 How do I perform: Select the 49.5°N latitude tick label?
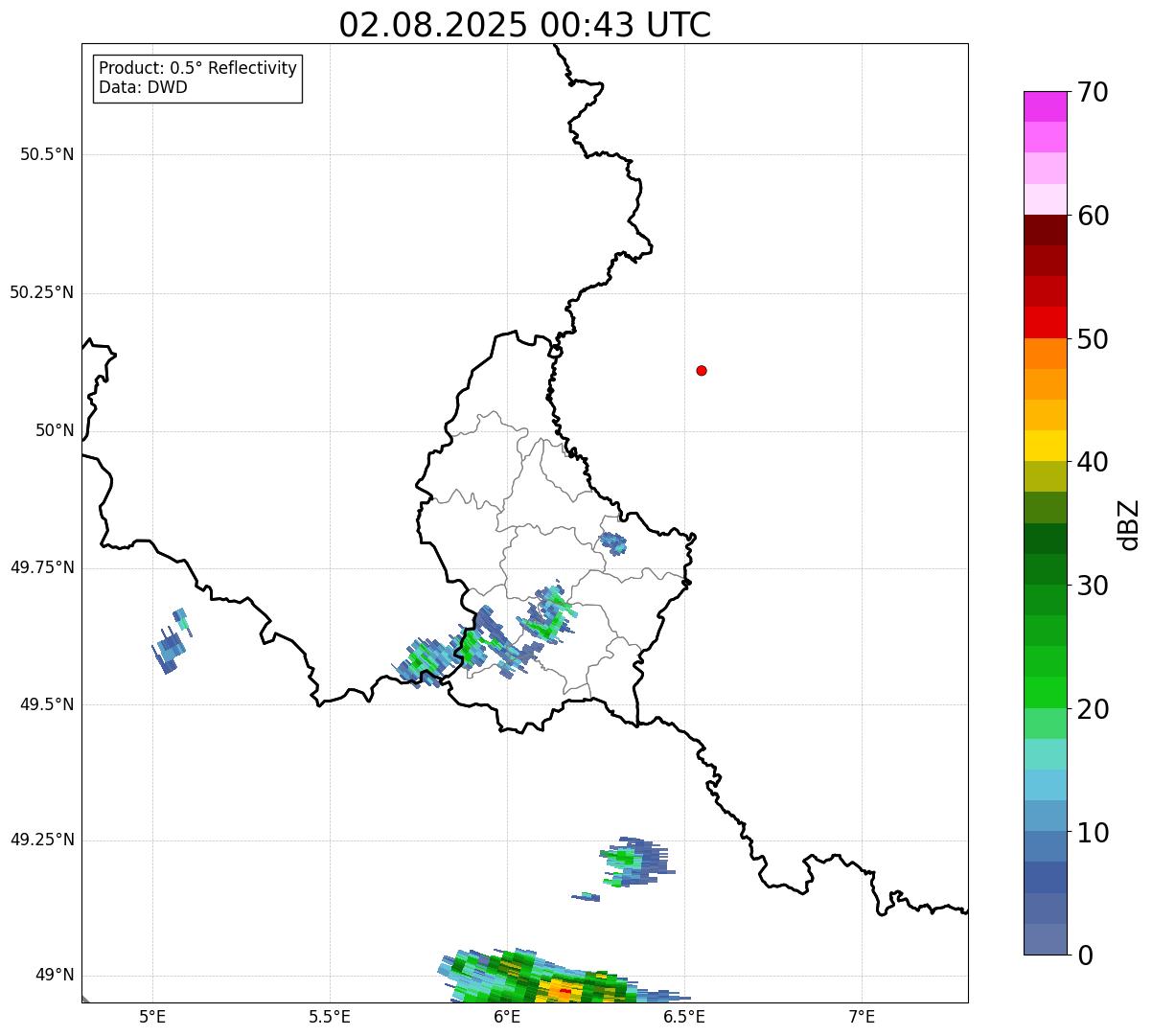click(x=46, y=704)
